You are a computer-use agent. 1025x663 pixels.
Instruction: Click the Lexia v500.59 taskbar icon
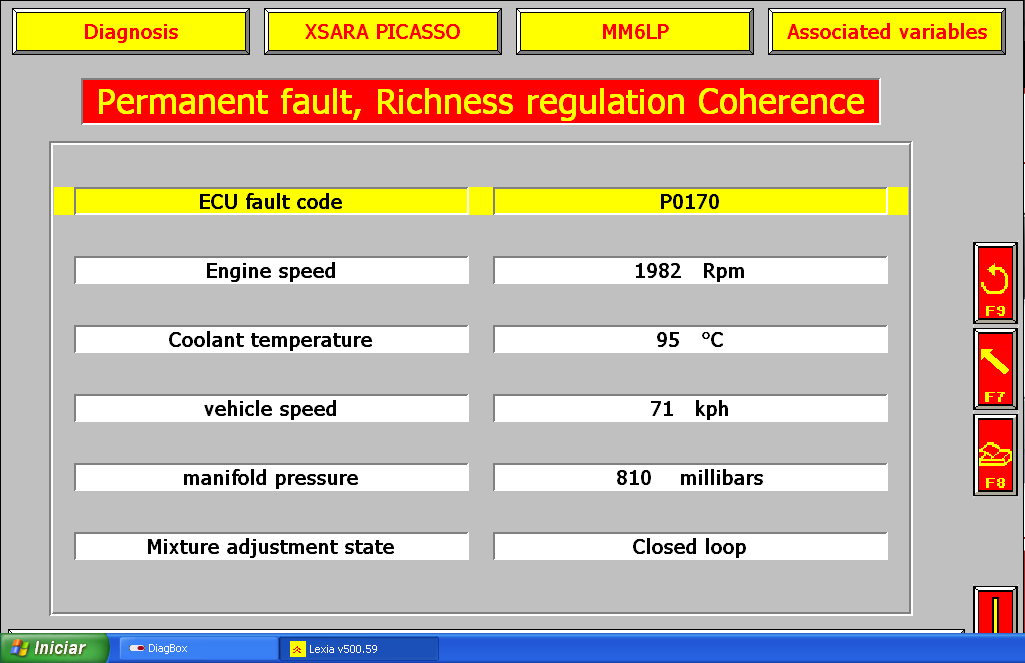297,649
